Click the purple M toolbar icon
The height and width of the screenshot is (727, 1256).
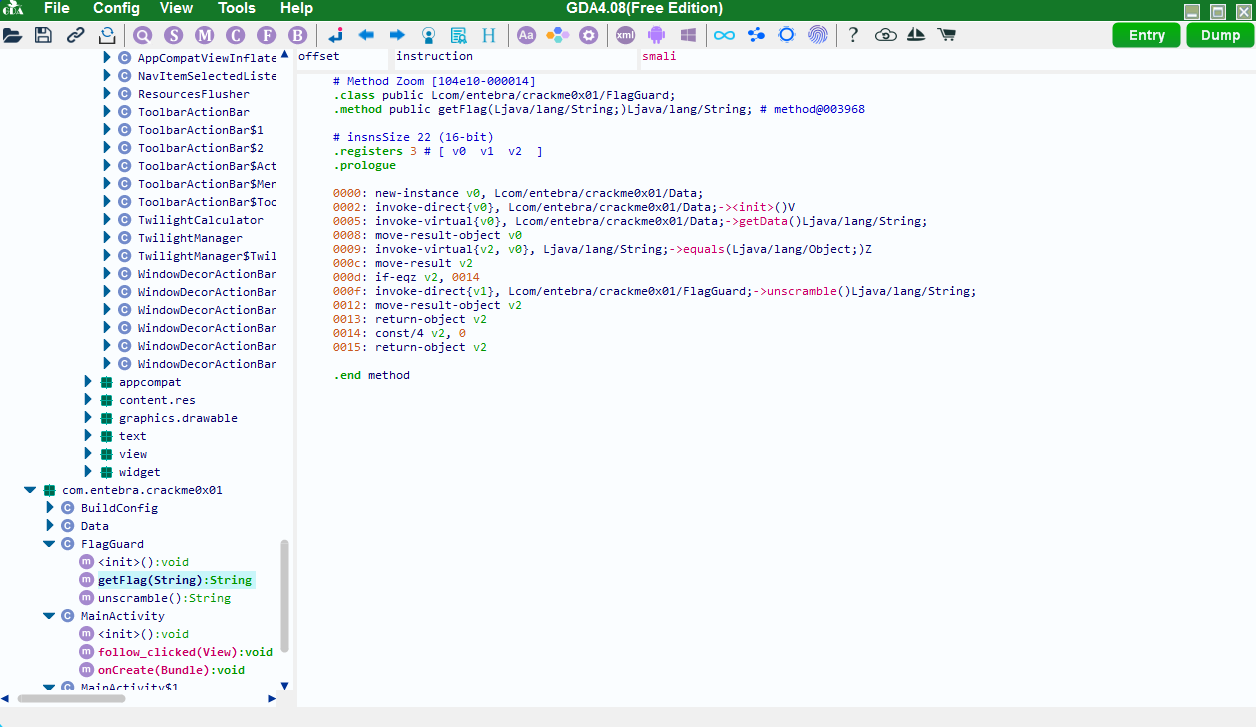click(x=204, y=35)
